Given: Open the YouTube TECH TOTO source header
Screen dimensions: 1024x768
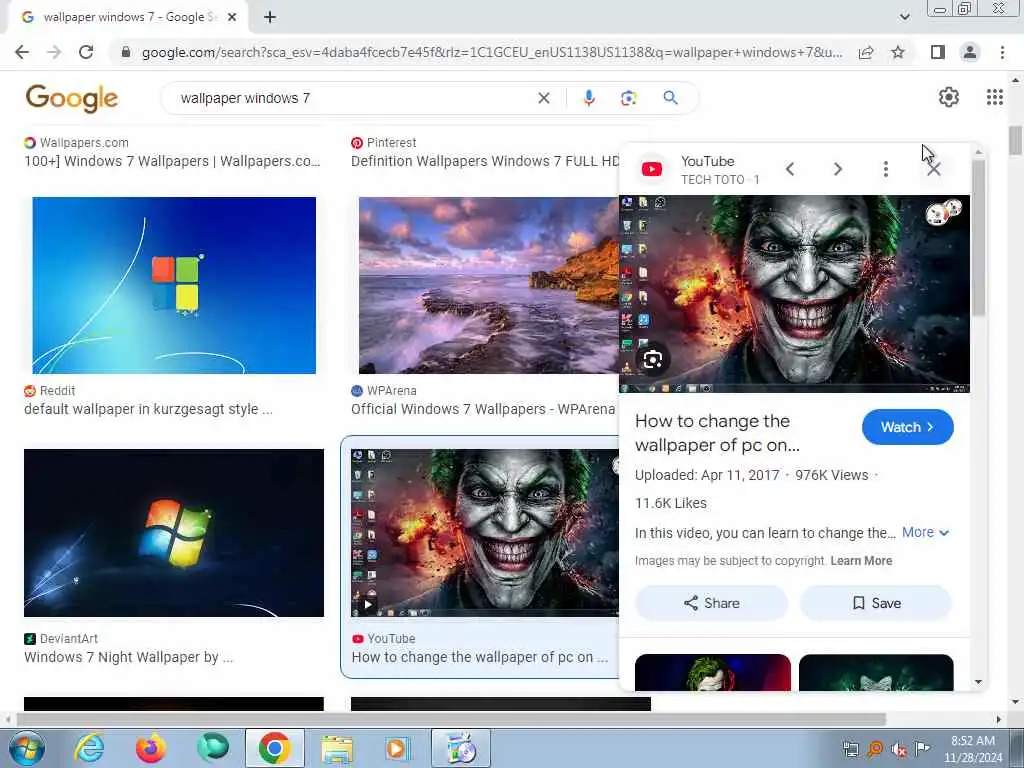Looking at the screenshot, I should point(700,169).
